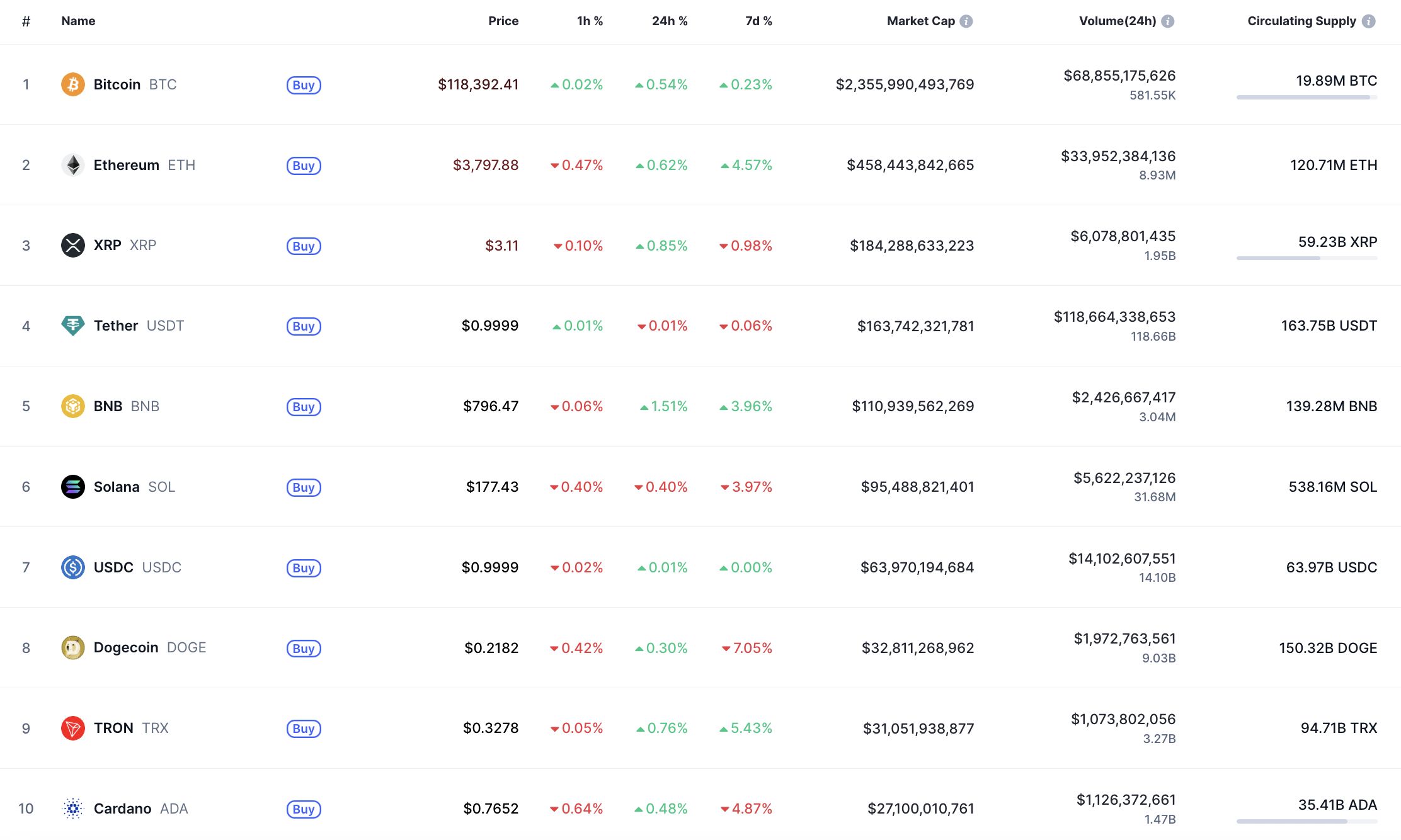Click the BNB logo icon

[x=73, y=406]
